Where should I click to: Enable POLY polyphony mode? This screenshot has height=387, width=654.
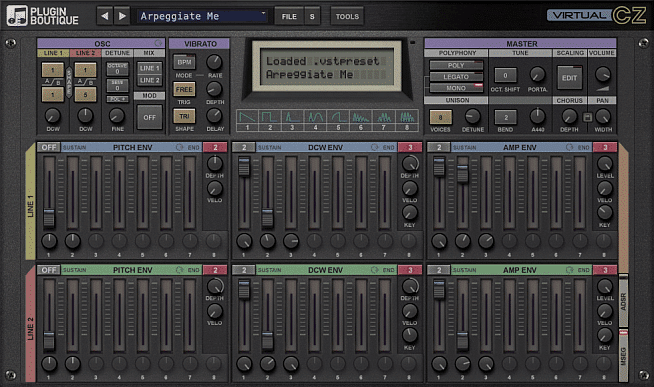coord(456,65)
